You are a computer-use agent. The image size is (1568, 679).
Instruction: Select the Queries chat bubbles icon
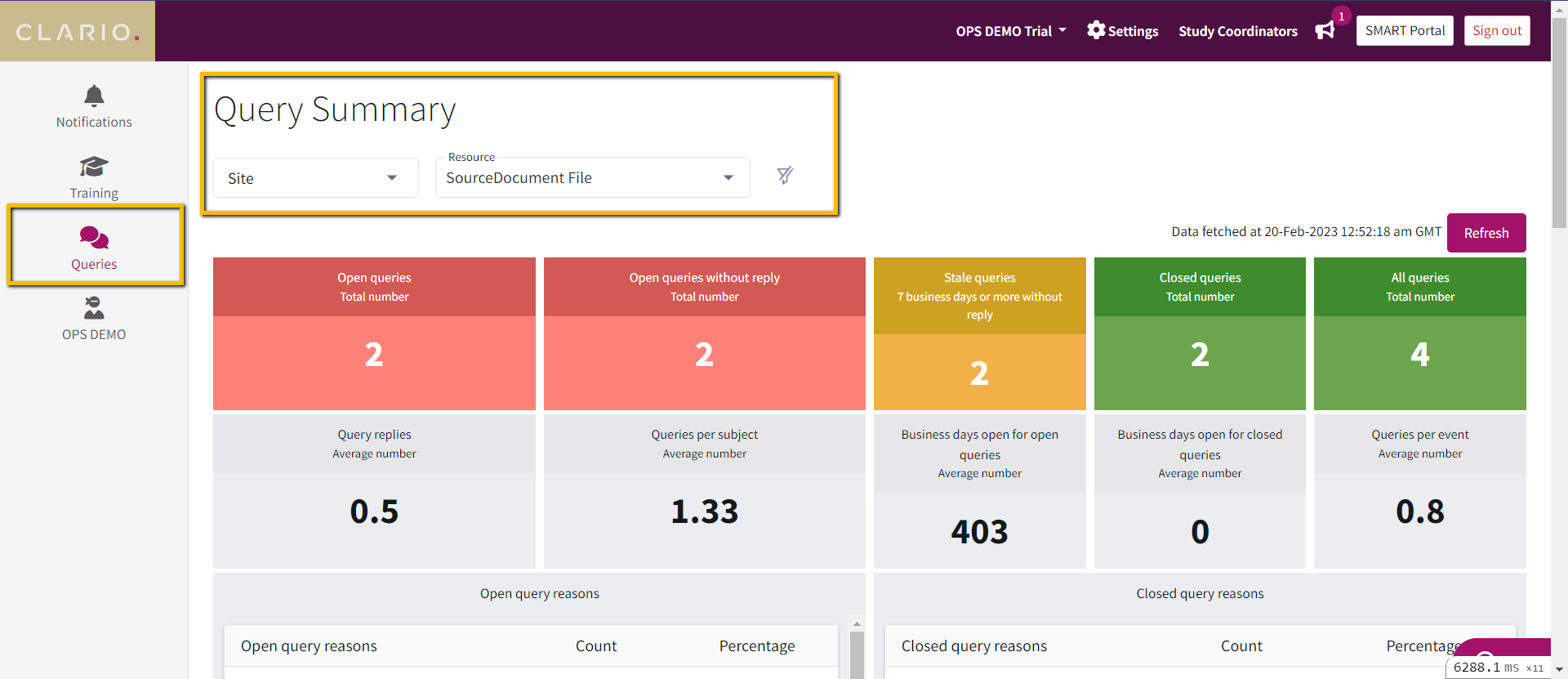coord(94,238)
